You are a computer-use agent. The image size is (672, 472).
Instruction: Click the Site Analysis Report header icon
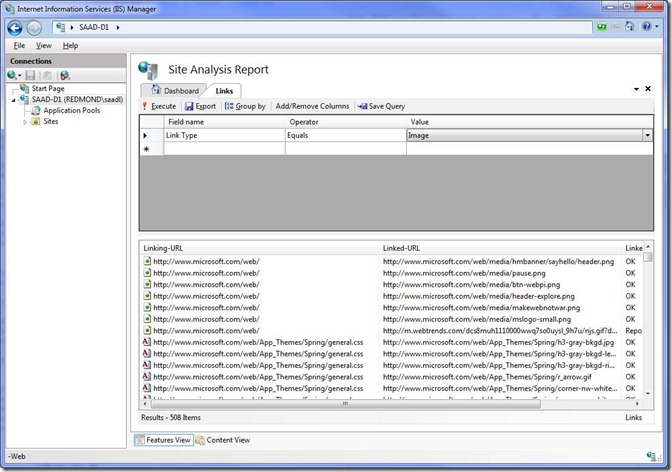click(148, 70)
